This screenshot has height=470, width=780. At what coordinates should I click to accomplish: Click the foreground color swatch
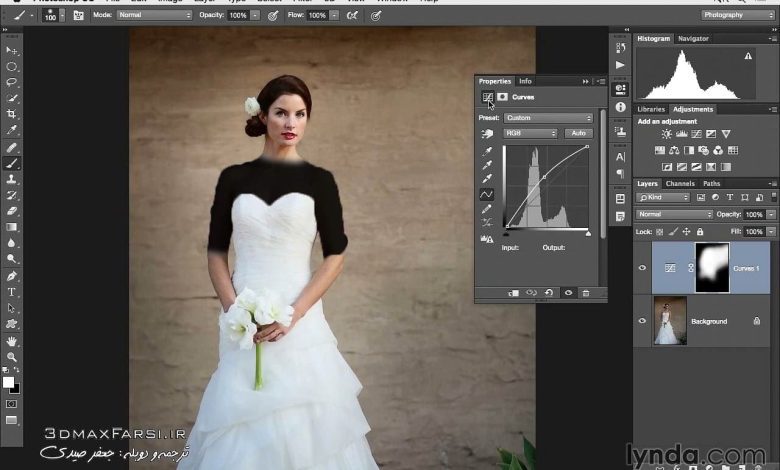click(9, 382)
